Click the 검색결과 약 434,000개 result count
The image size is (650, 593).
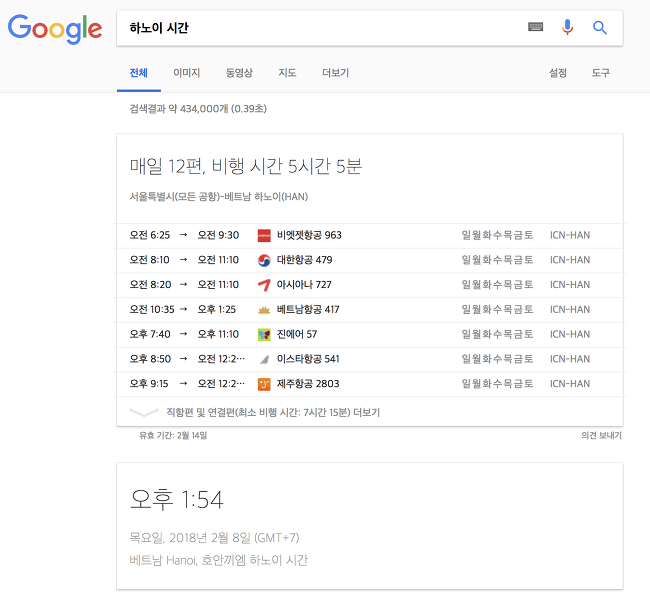click(198, 109)
